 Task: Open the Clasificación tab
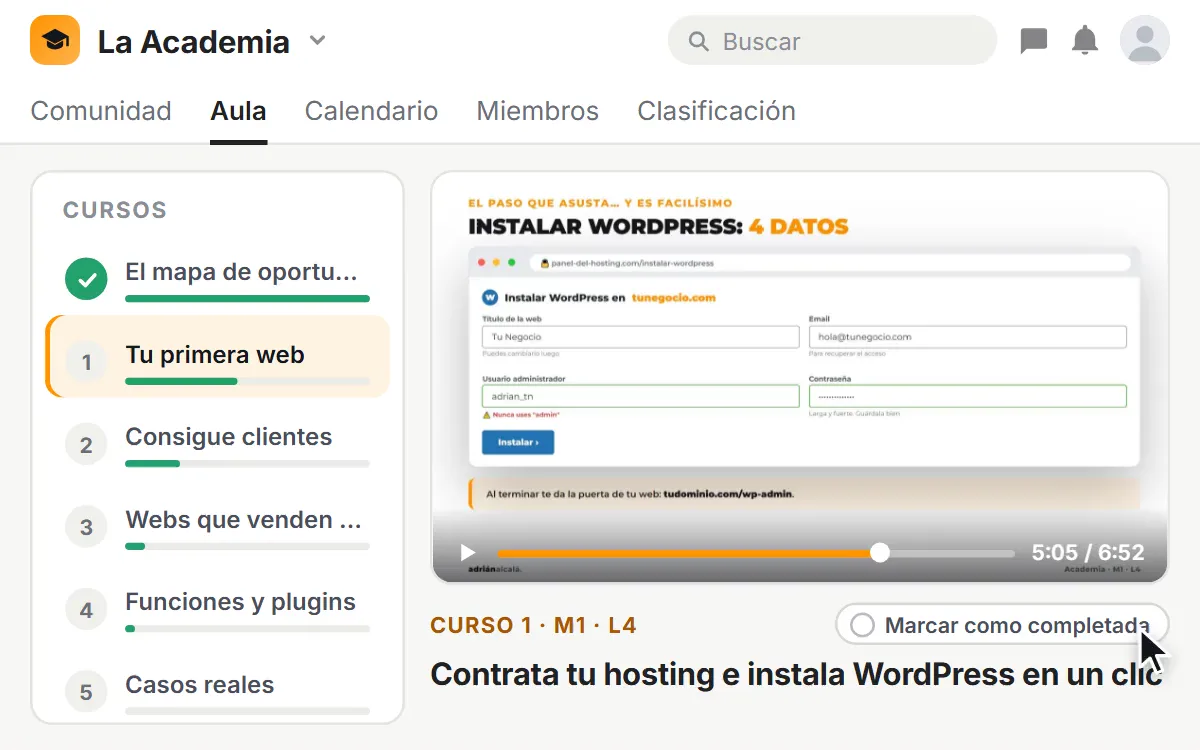pyautogui.click(x=716, y=111)
